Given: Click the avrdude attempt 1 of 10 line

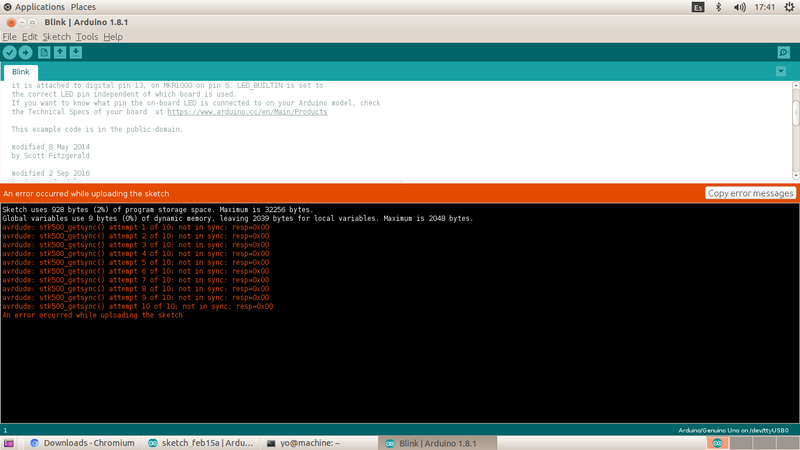Looking at the screenshot, I should [136, 227].
